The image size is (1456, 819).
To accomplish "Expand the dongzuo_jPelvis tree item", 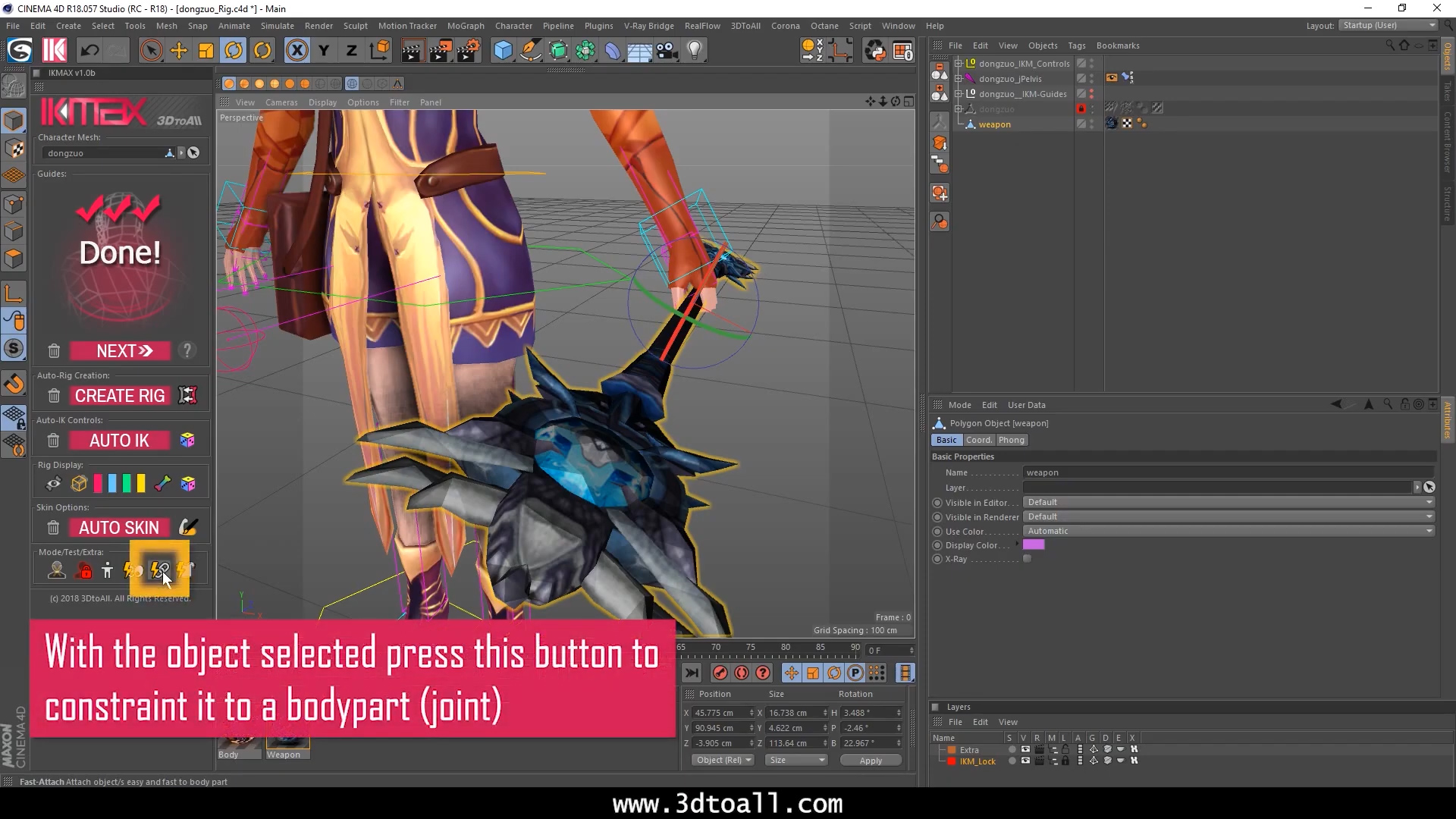I will [959, 79].
